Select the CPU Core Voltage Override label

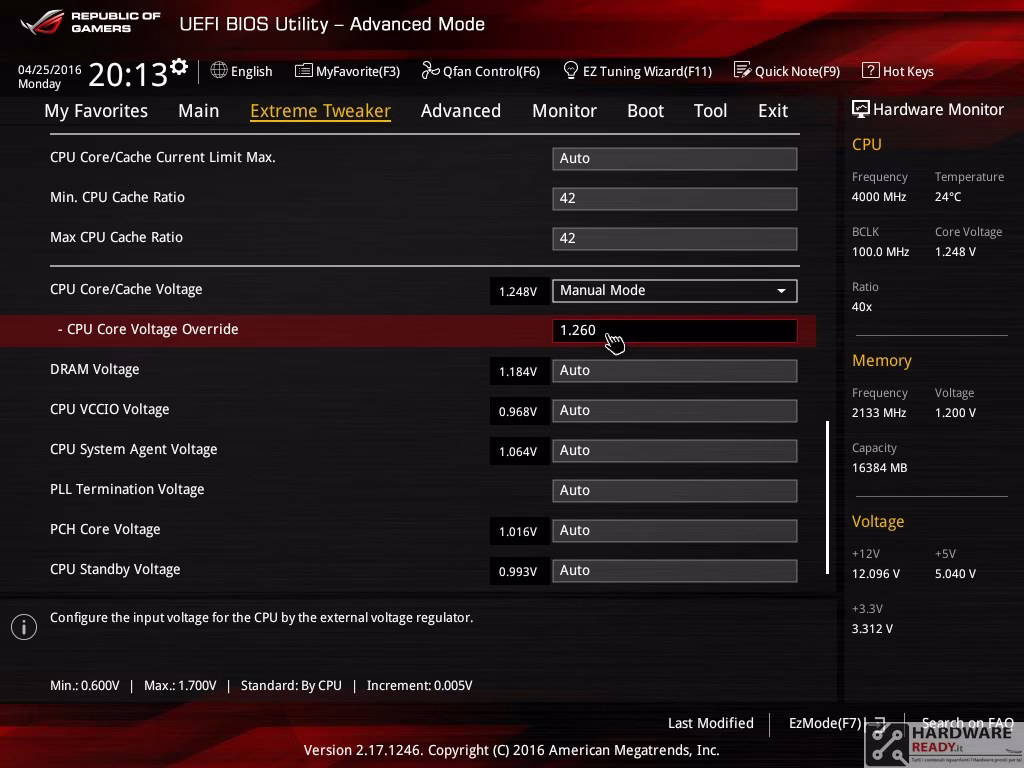click(153, 329)
